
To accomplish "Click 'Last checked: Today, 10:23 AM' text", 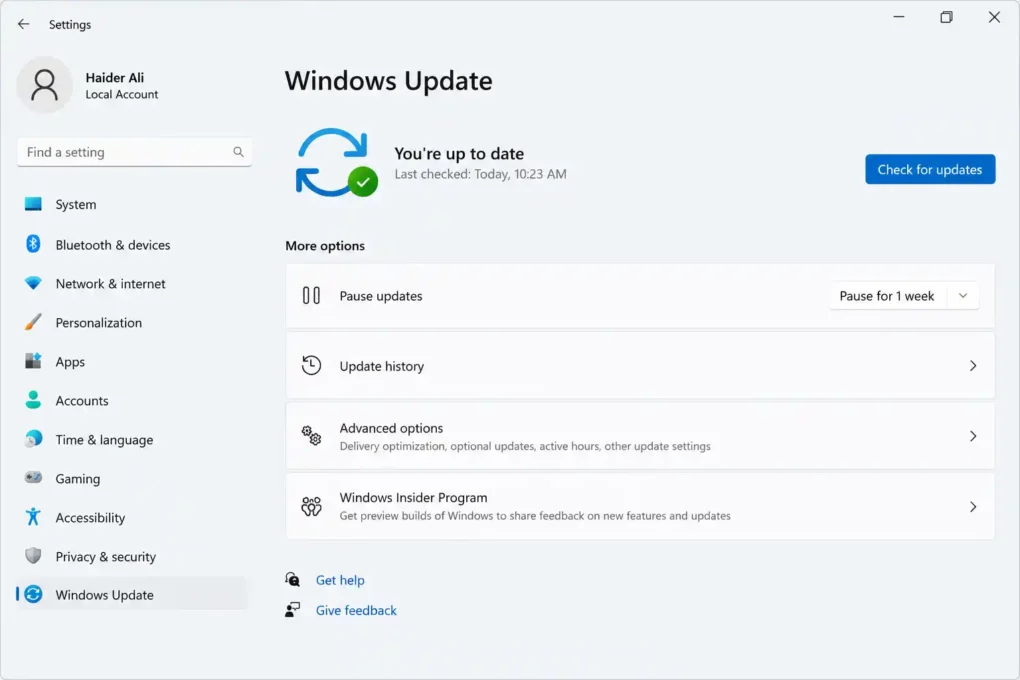I will [x=480, y=174].
